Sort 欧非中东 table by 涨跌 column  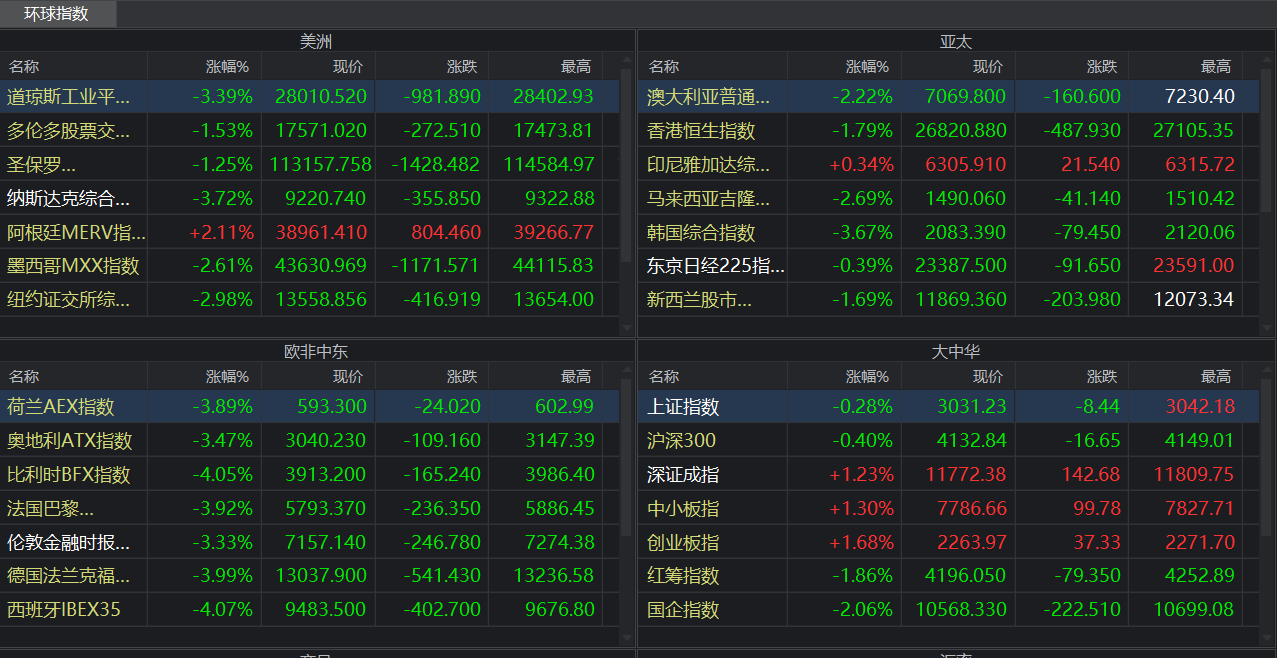pos(462,377)
